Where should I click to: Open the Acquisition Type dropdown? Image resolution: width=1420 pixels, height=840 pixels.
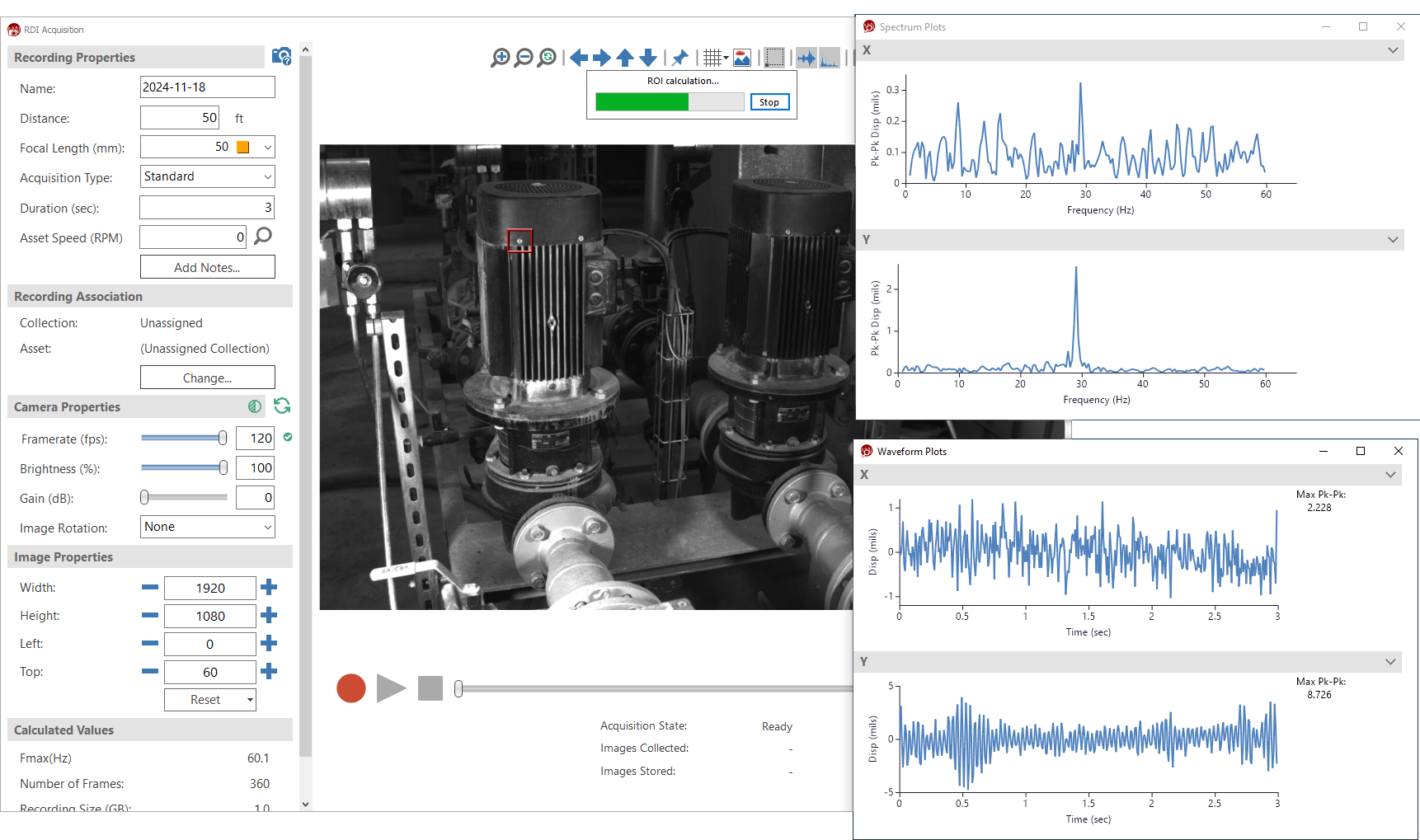coord(267,176)
